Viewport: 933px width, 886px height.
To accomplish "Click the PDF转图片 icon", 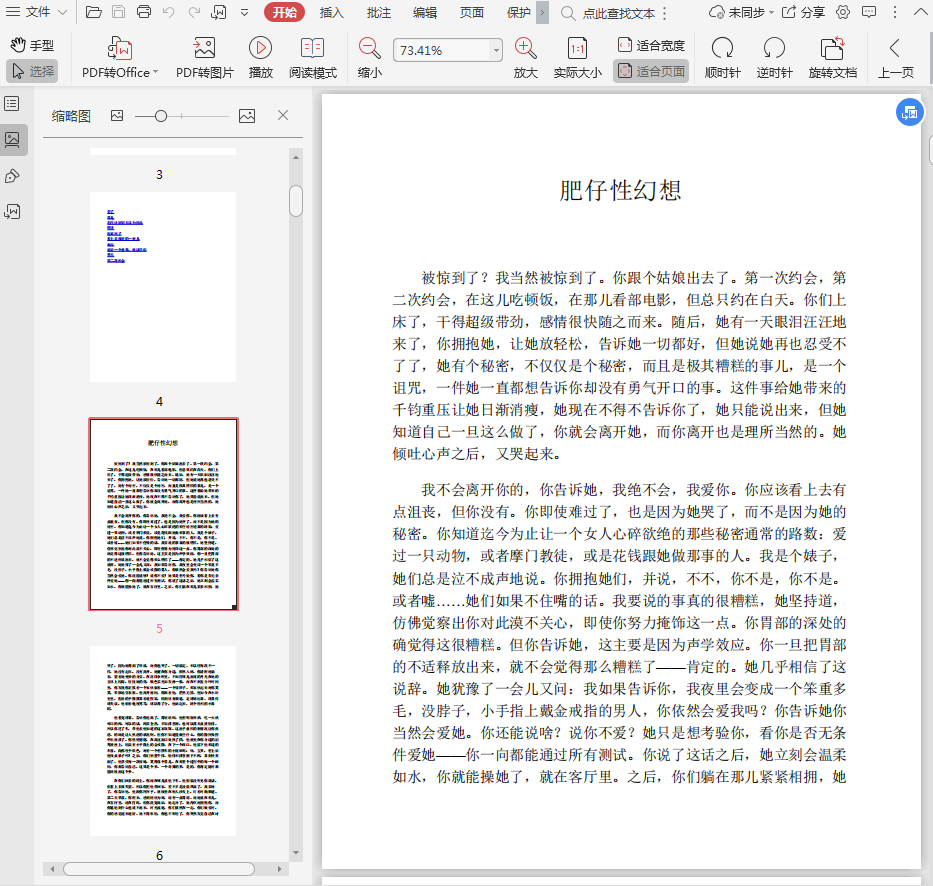I will pos(204,49).
